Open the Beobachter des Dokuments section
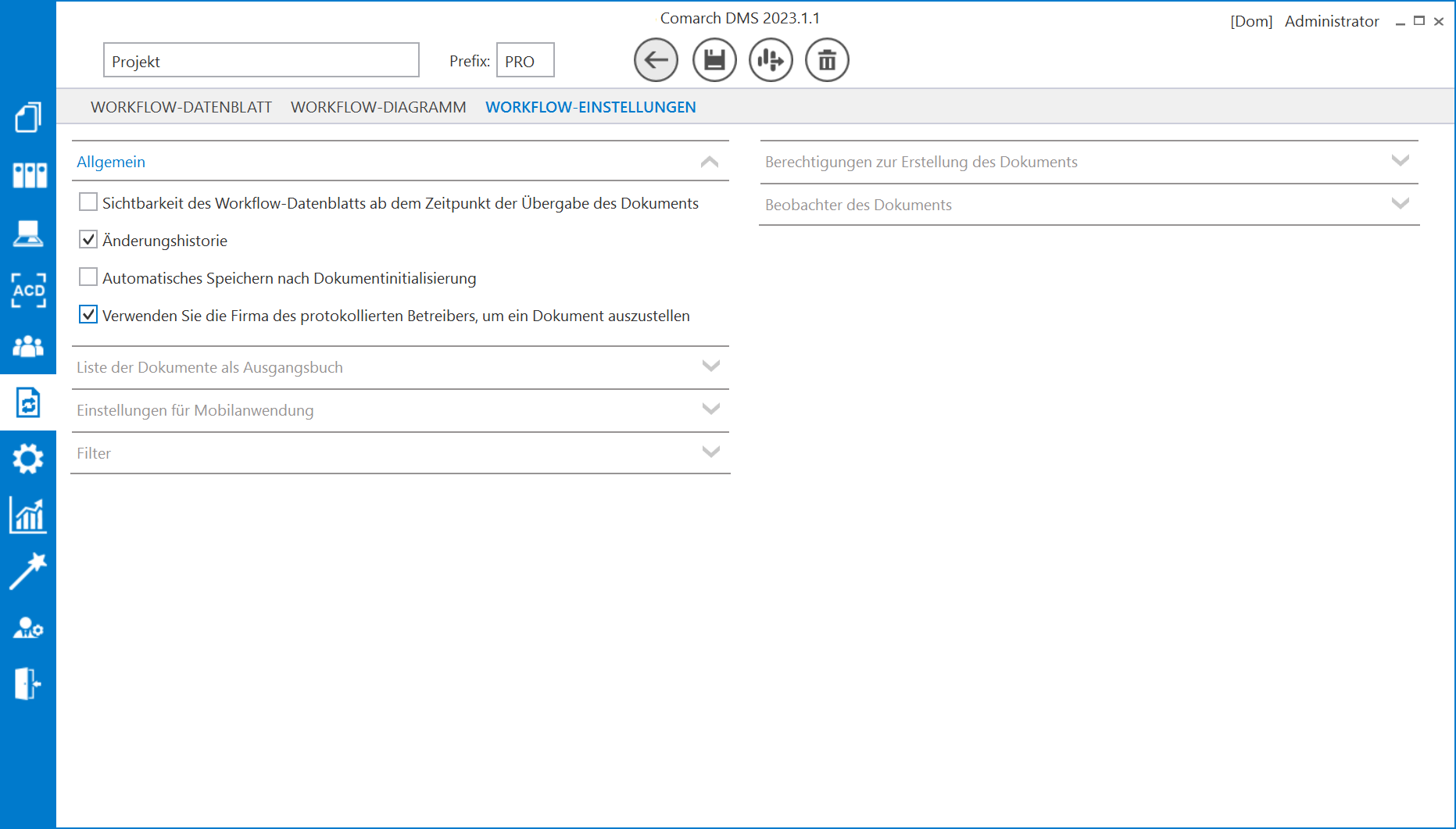1456x829 pixels. pos(1400,204)
